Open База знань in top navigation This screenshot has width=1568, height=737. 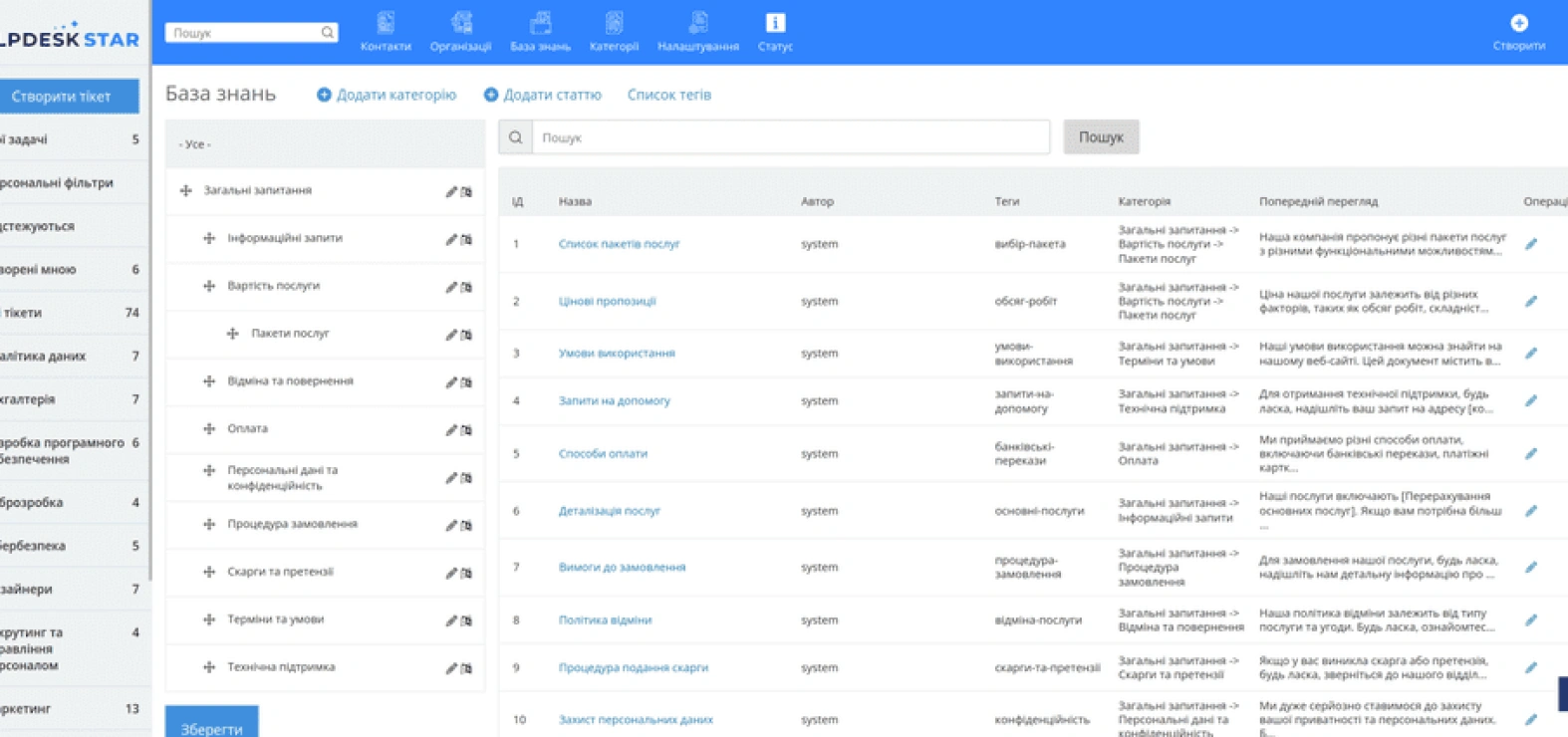coord(540,32)
